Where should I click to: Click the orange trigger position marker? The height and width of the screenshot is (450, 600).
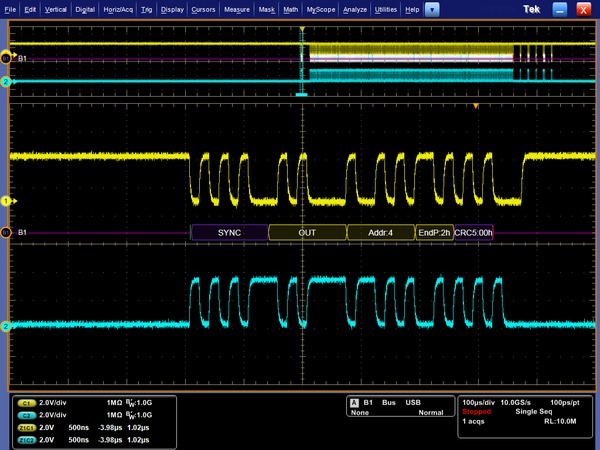(x=477, y=106)
